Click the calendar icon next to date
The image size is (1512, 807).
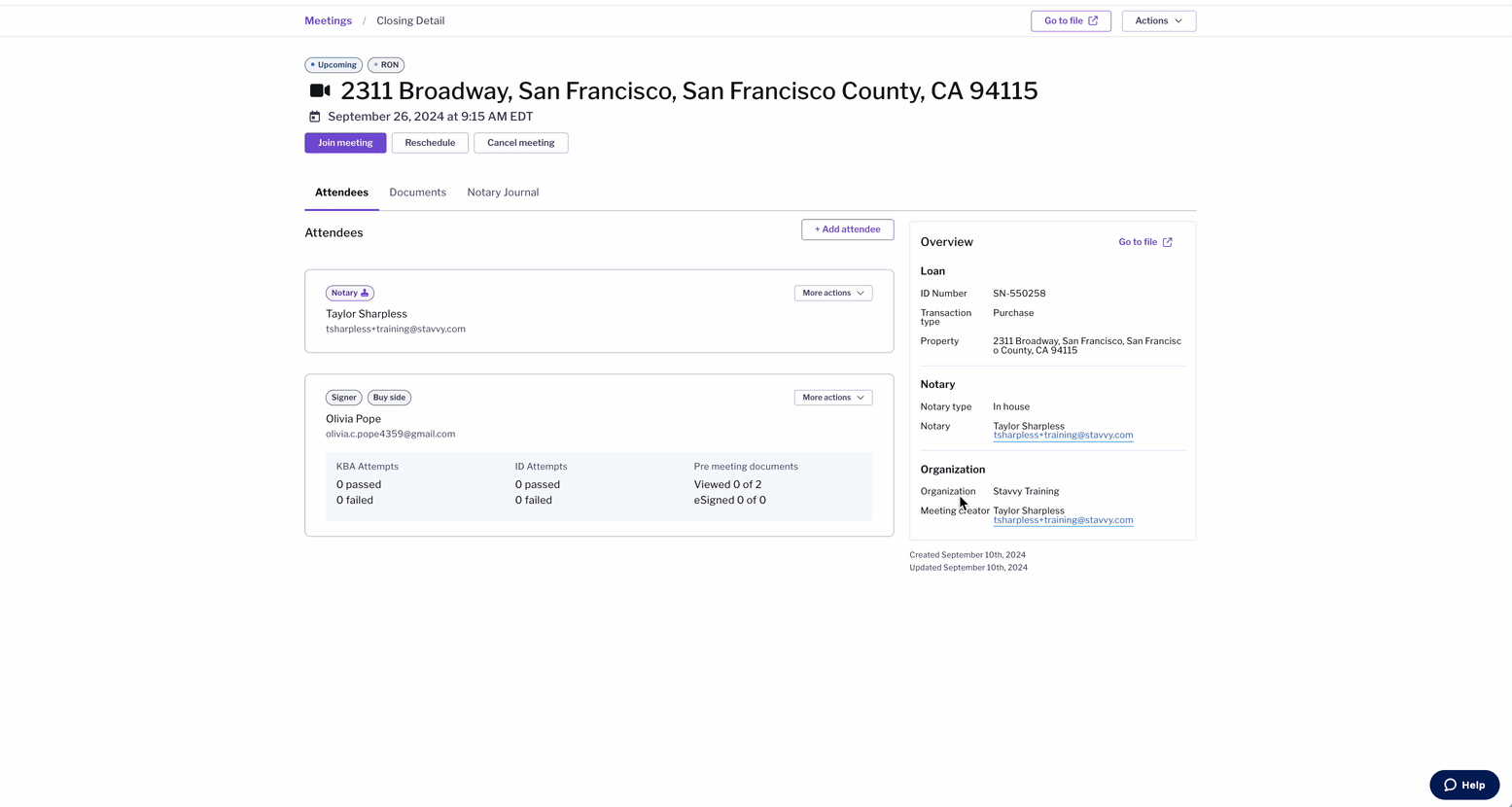[x=314, y=117]
